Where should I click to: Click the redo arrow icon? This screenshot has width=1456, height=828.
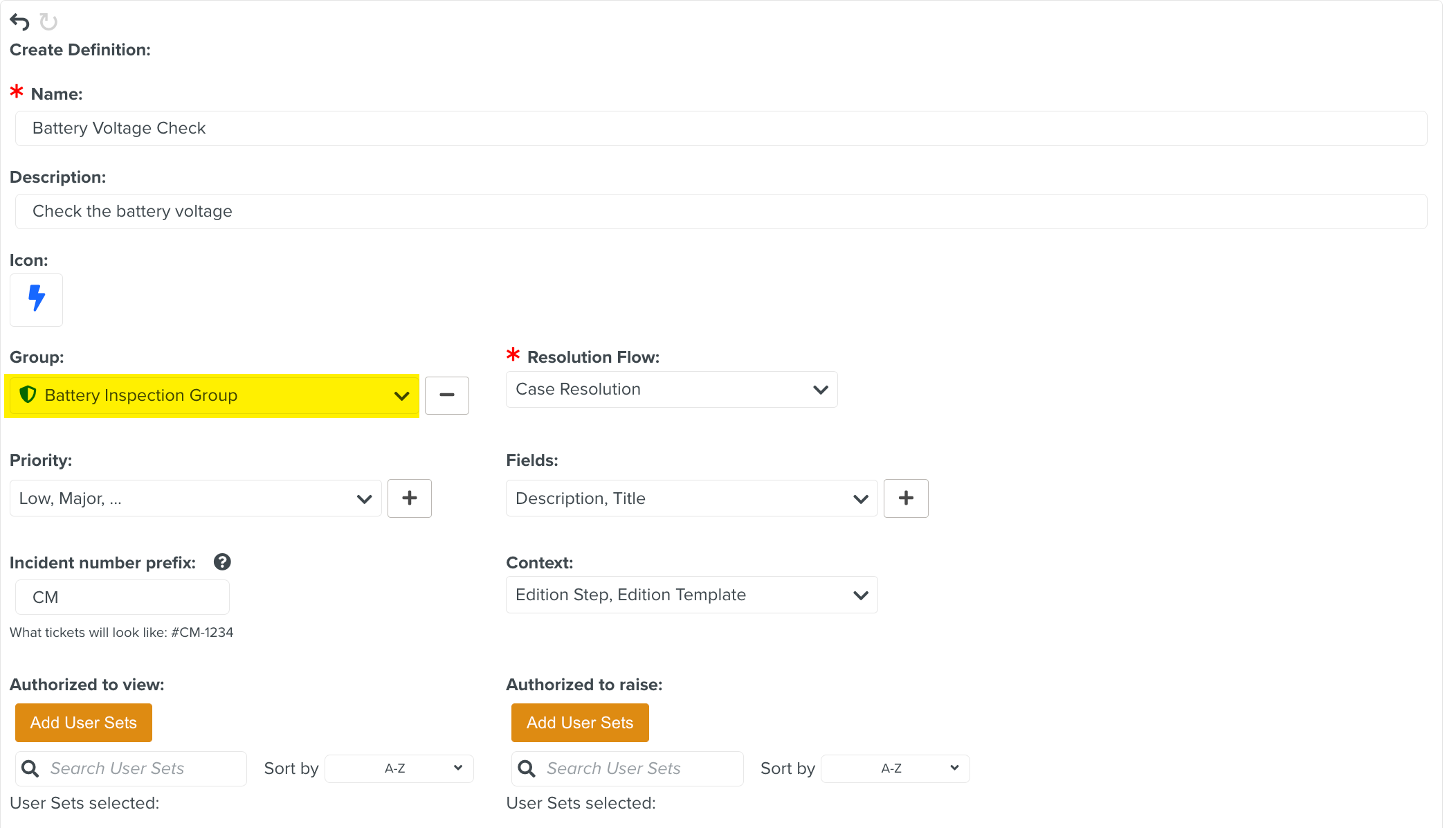click(x=48, y=22)
